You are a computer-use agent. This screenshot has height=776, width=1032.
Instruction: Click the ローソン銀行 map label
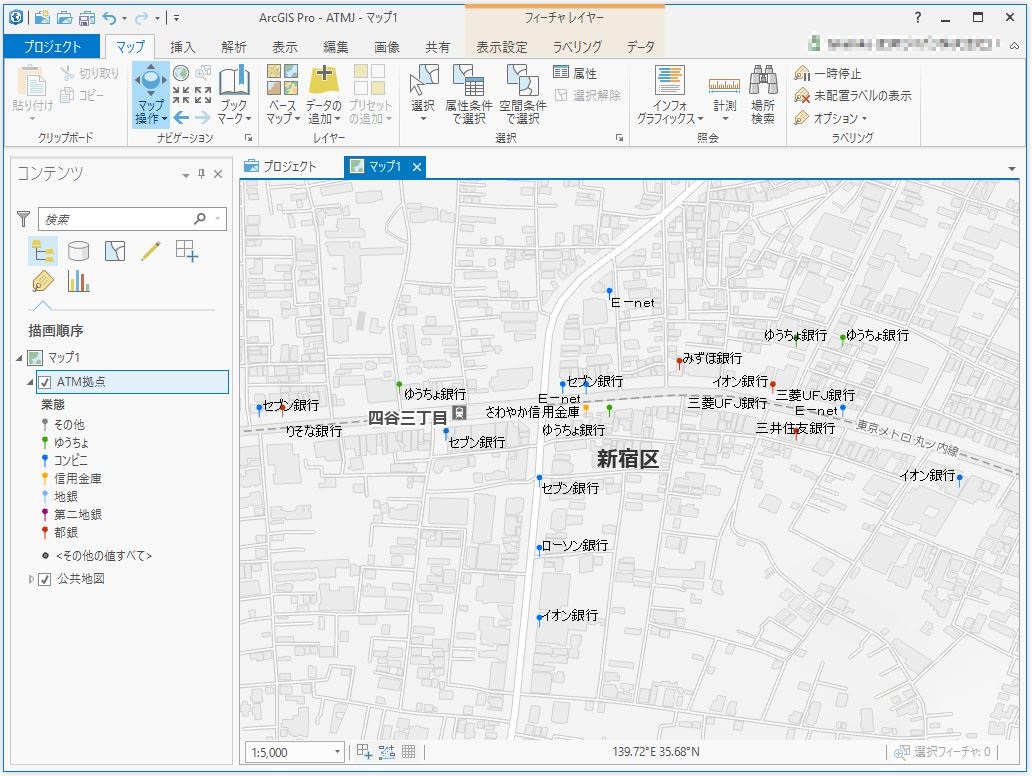tap(574, 545)
